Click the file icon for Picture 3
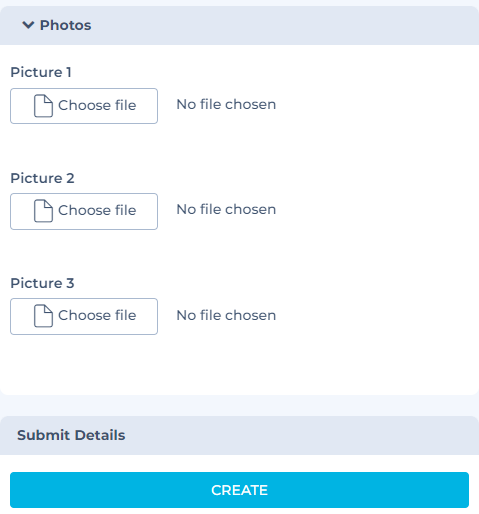Image resolution: width=479 pixels, height=514 pixels. (x=43, y=316)
